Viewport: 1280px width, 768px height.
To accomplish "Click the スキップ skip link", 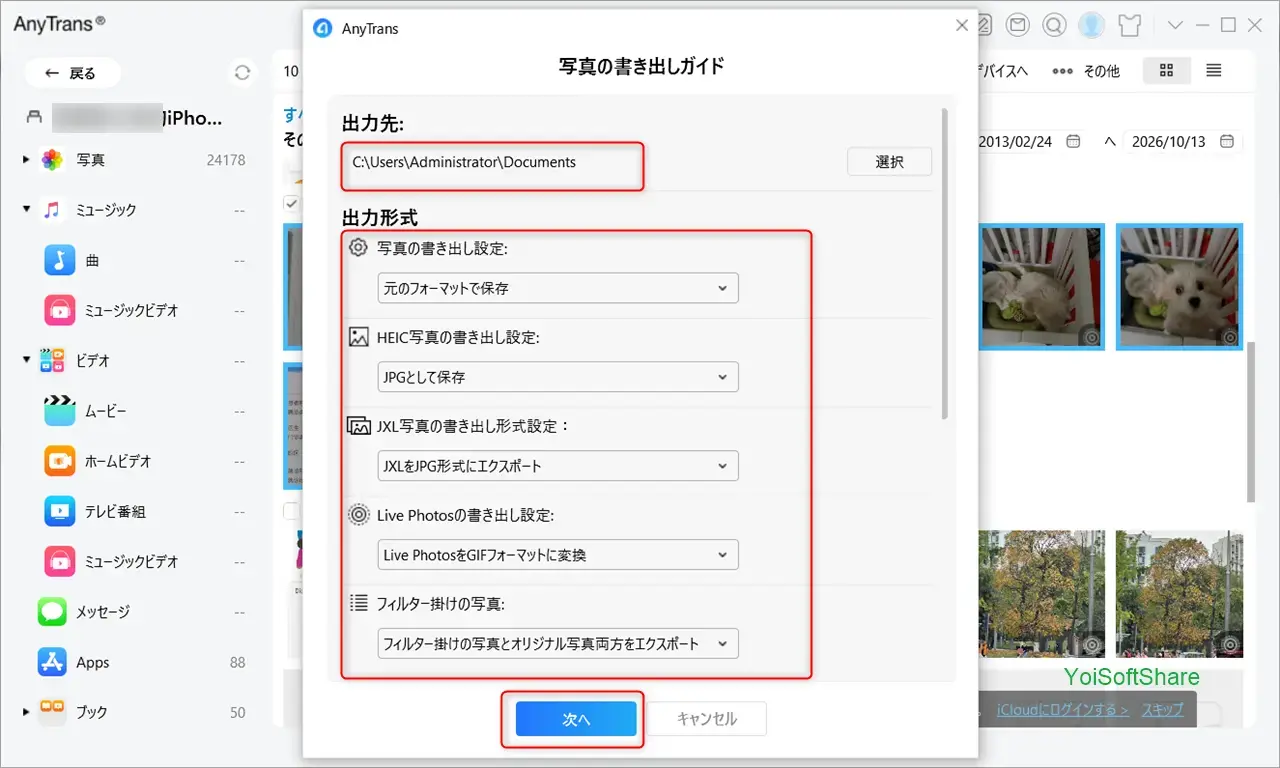I will click(1163, 710).
